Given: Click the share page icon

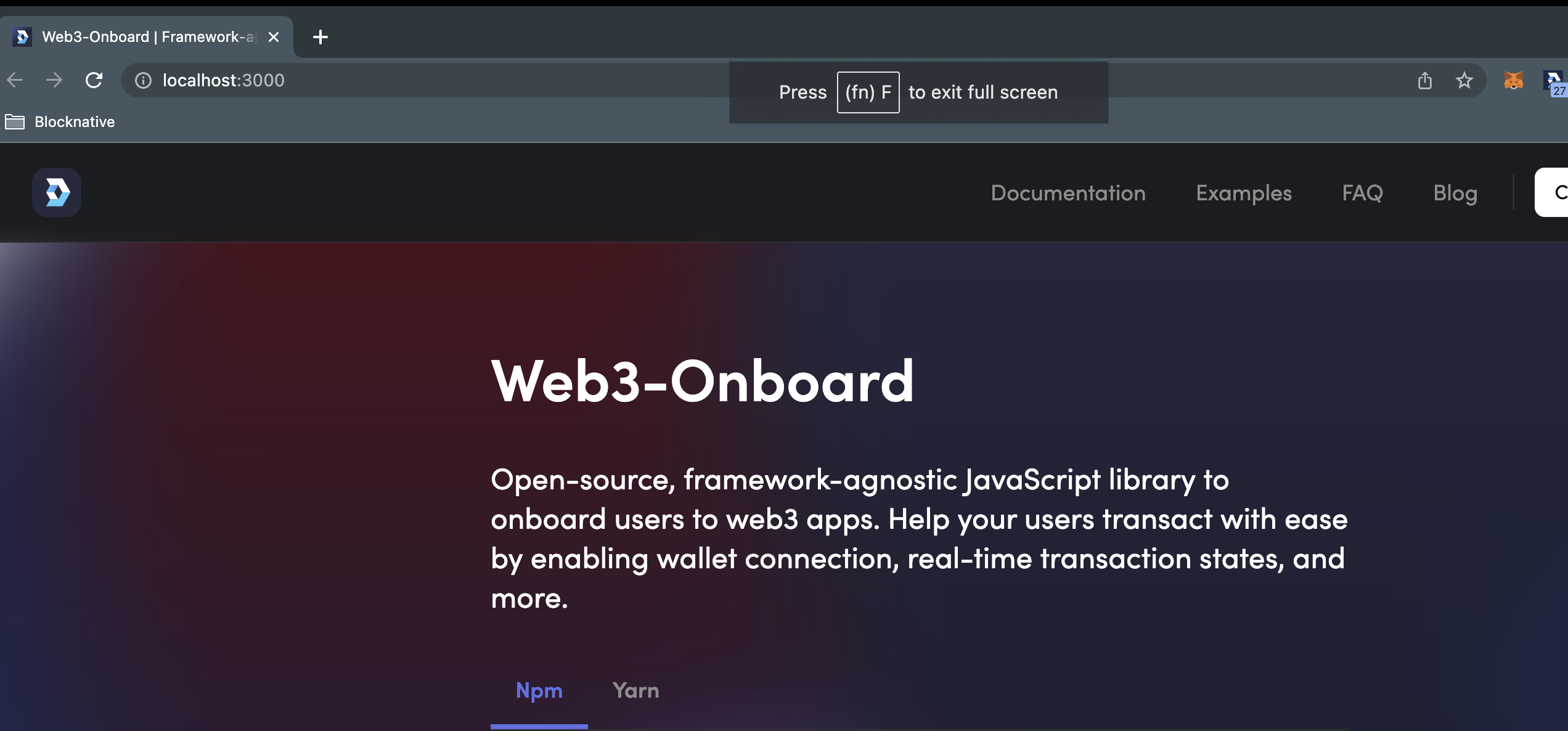Looking at the screenshot, I should [x=1424, y=80].
